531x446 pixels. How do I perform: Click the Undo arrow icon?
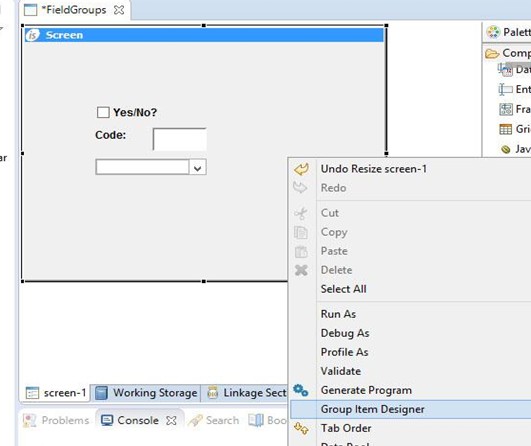(301, 169)
